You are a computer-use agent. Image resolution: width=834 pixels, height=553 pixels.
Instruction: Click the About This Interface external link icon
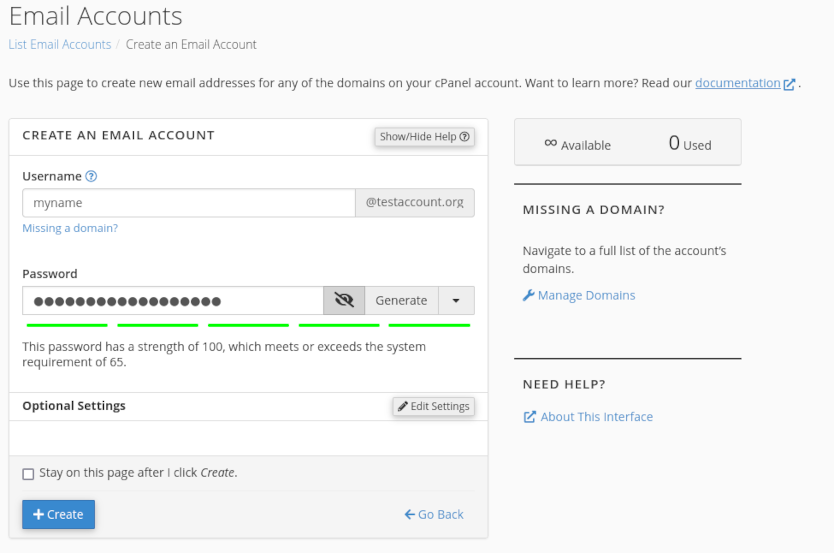530,417
